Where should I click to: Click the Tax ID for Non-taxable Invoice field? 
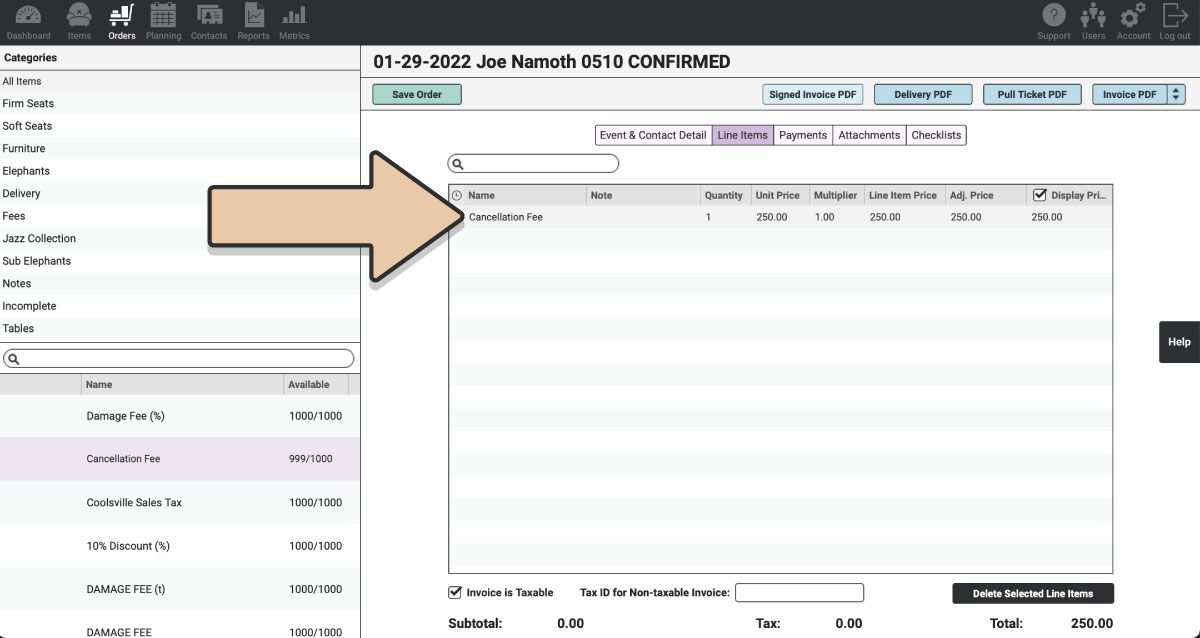click(x=799, y=593)
